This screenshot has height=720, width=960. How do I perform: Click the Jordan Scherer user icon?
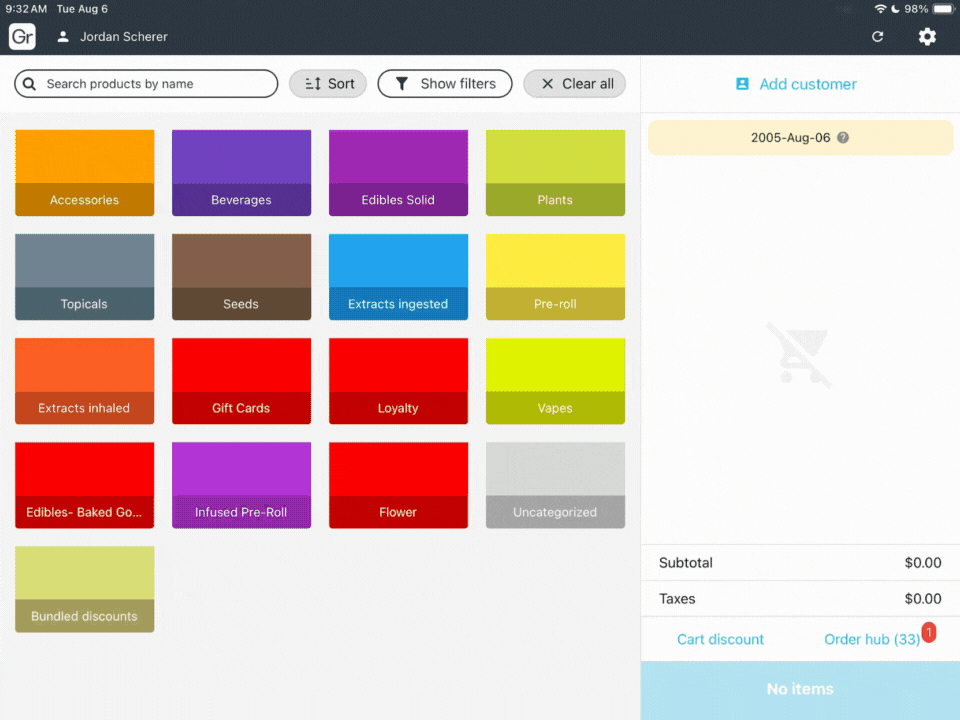tap(63, 37)
